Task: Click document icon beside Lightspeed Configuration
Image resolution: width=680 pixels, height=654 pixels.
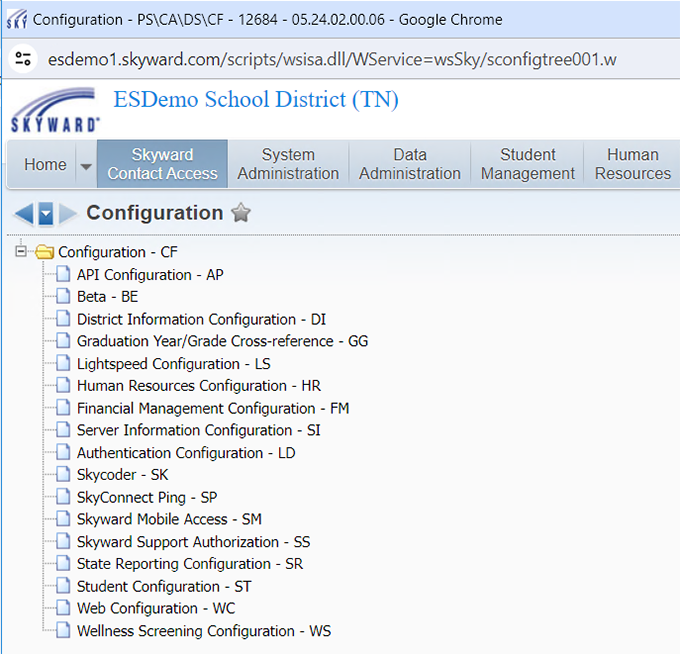Action: coord(63,363)
